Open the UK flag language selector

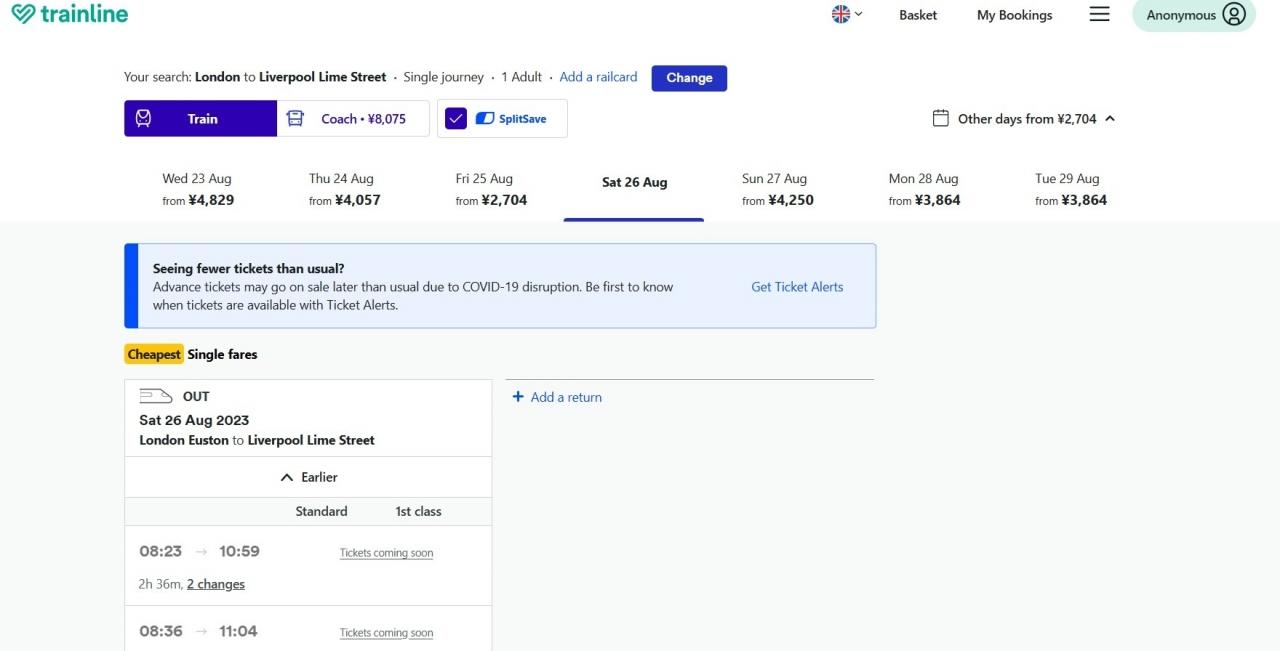point(847,14)
